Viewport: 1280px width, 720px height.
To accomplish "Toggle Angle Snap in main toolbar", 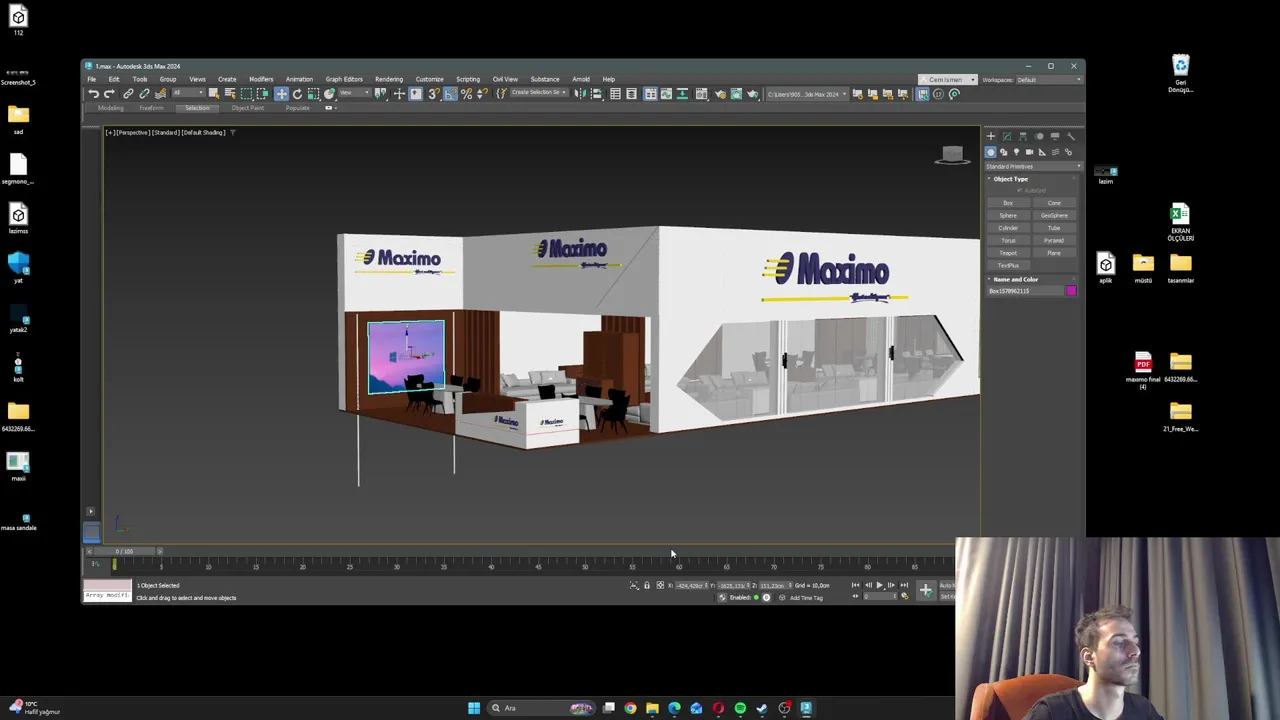I will tap(450, 94).
